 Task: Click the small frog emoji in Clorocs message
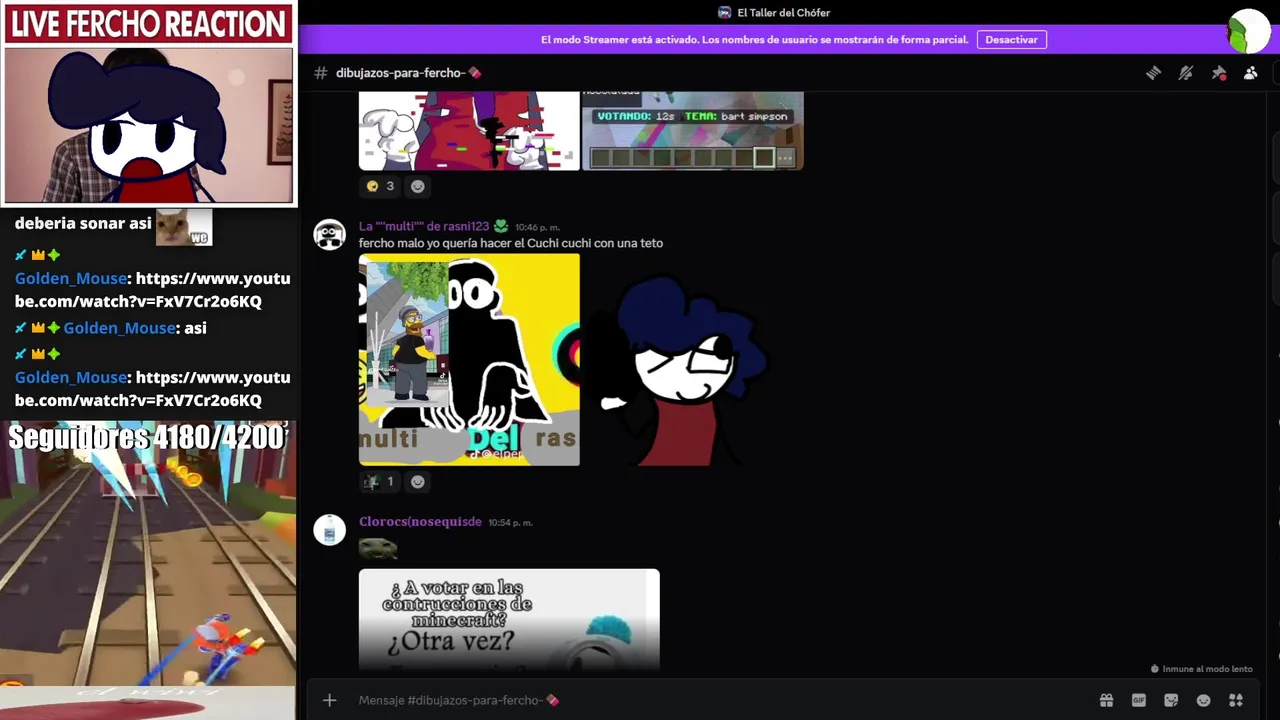click(x=378, y=548)
